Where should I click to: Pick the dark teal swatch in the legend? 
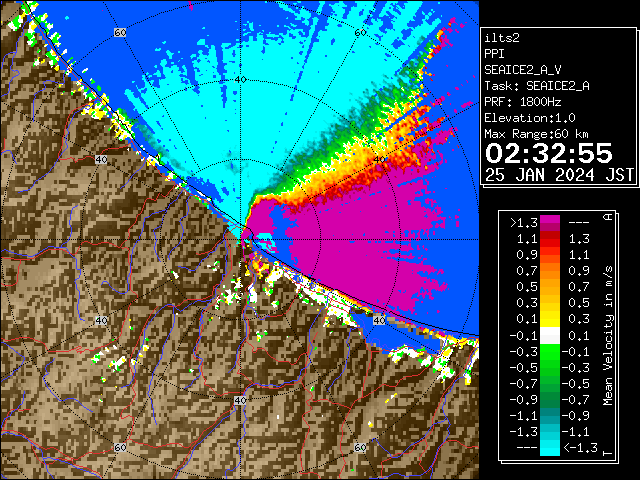click(x=550, y=412)
